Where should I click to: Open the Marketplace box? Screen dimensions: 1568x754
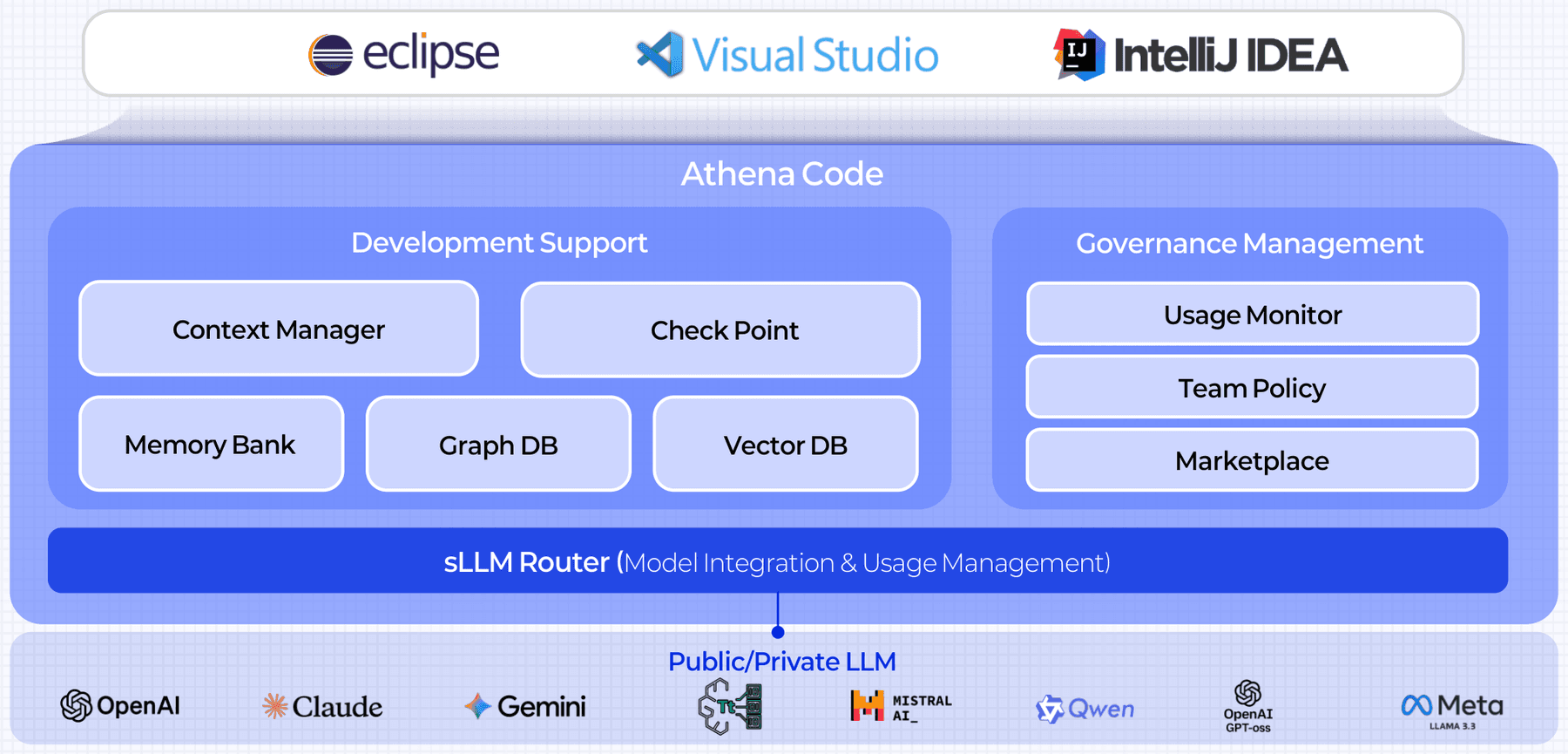1253,459
